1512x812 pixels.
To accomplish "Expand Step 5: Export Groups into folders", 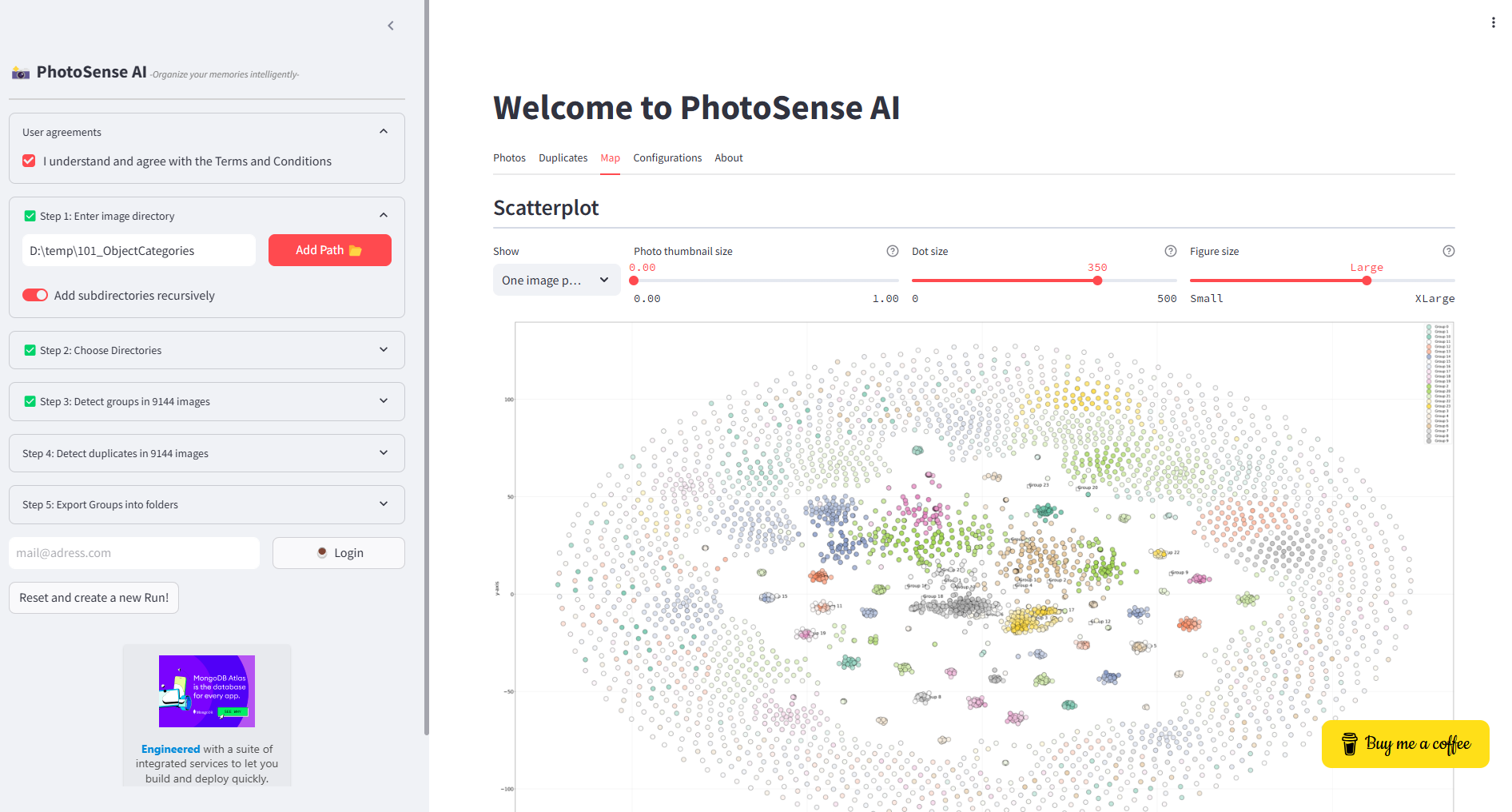I will coord(207,504).
